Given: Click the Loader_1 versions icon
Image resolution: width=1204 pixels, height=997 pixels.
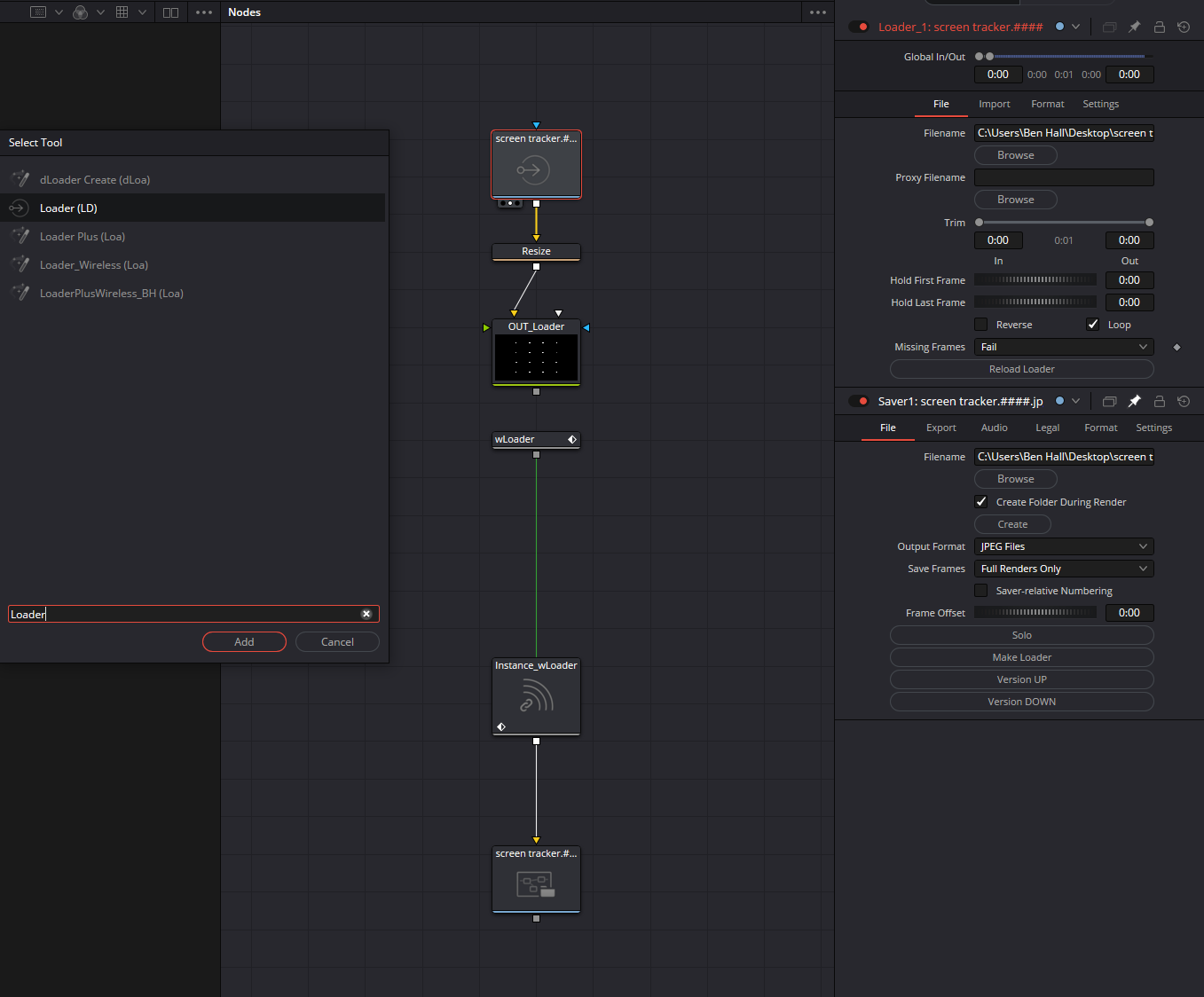Looking at the screenshot, I should click(1109, 27).
